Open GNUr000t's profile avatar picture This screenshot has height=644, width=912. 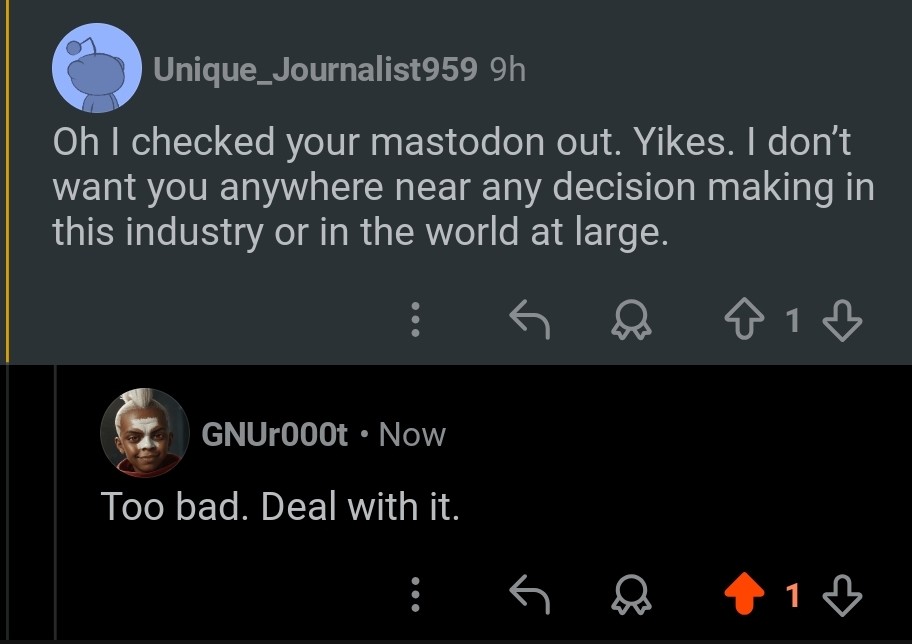[x=144, y=433]
